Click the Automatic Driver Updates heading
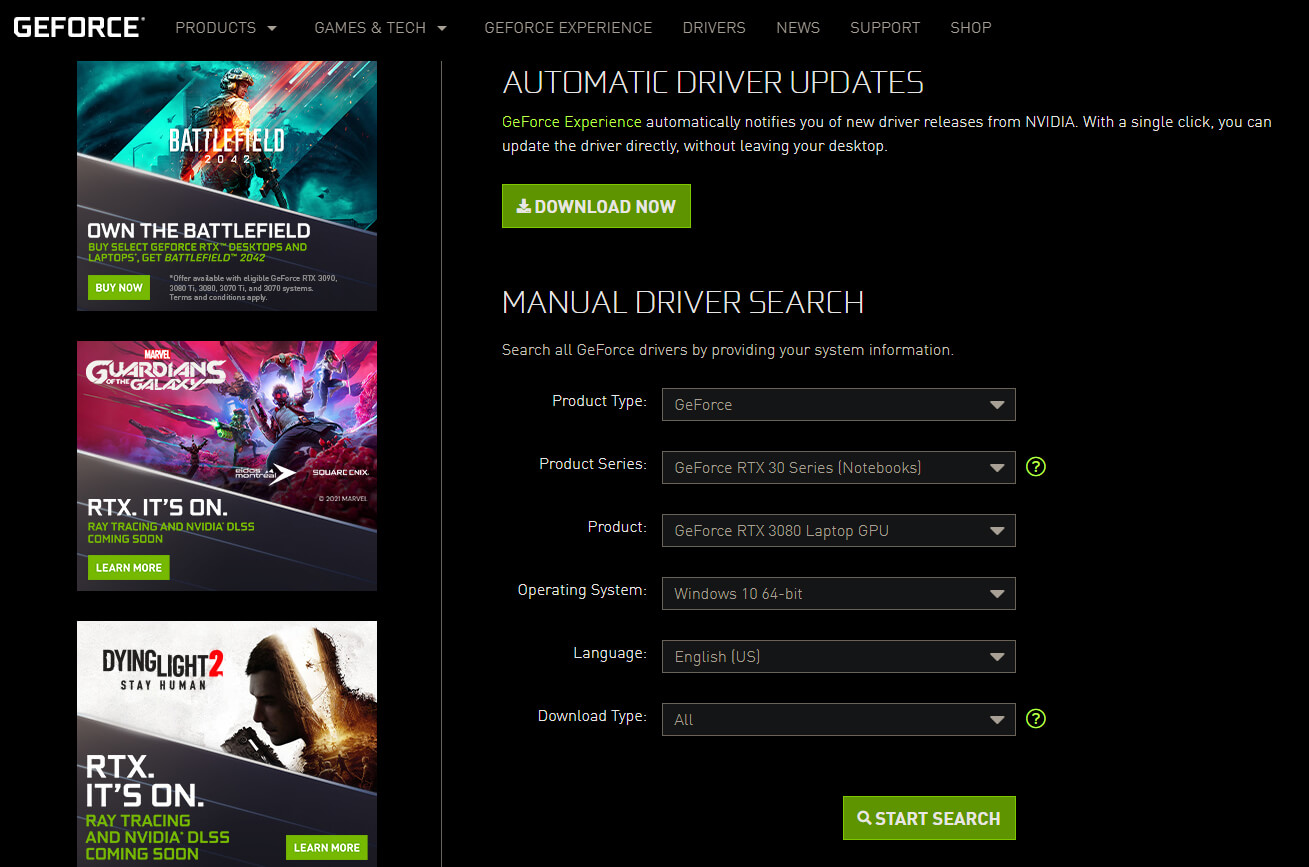This screenshot has height=867, width=1309. pos(713,82)
